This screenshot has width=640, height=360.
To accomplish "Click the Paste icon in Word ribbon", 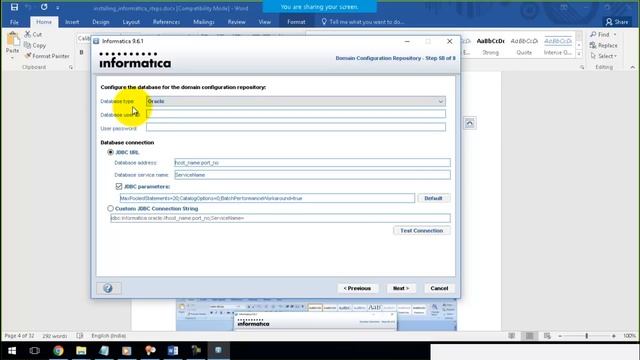I will click(x=13, y=39).
